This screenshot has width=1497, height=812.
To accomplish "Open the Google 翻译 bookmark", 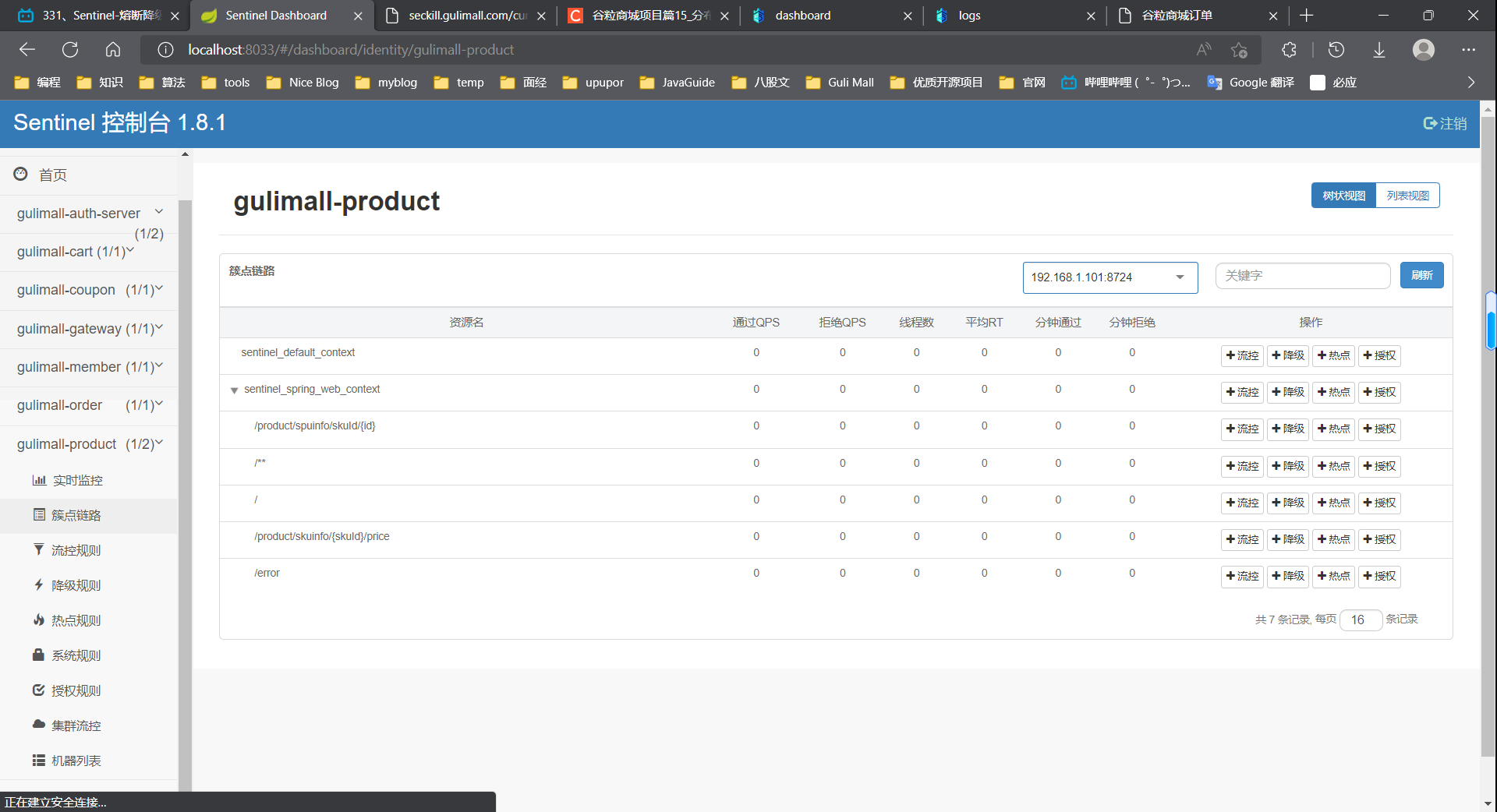I will 1251,83.
